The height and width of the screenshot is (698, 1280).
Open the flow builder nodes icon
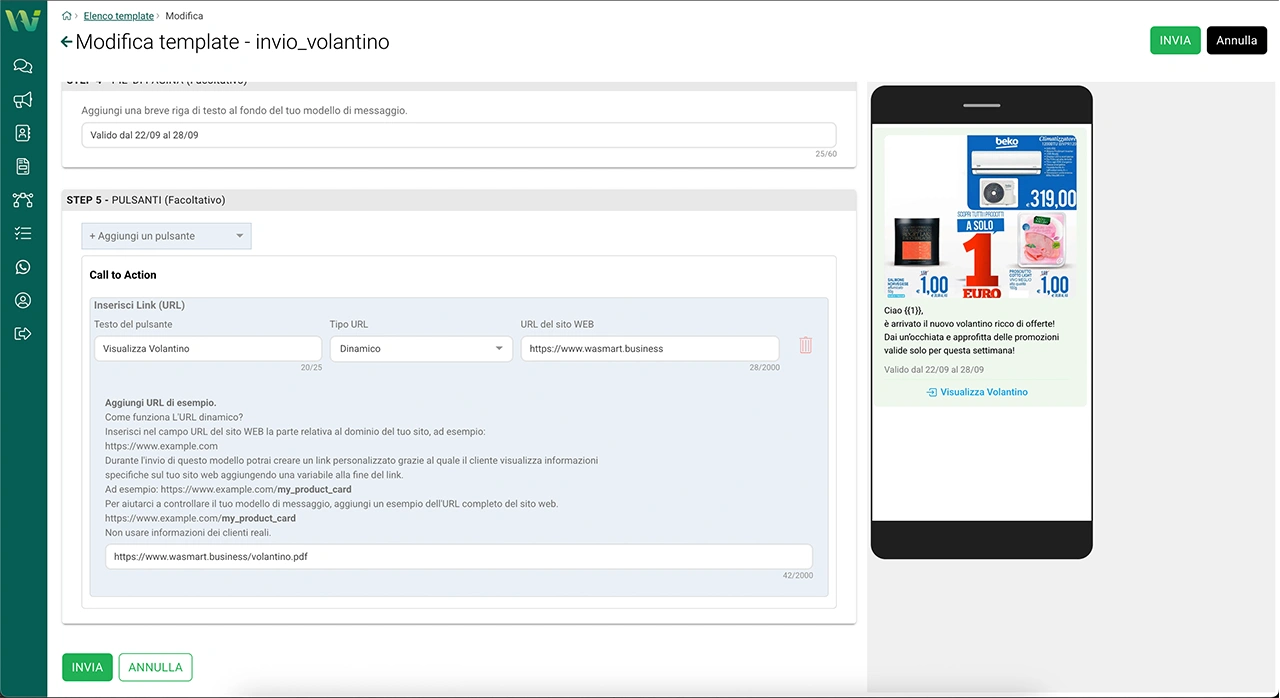click(x=23, y=200)
